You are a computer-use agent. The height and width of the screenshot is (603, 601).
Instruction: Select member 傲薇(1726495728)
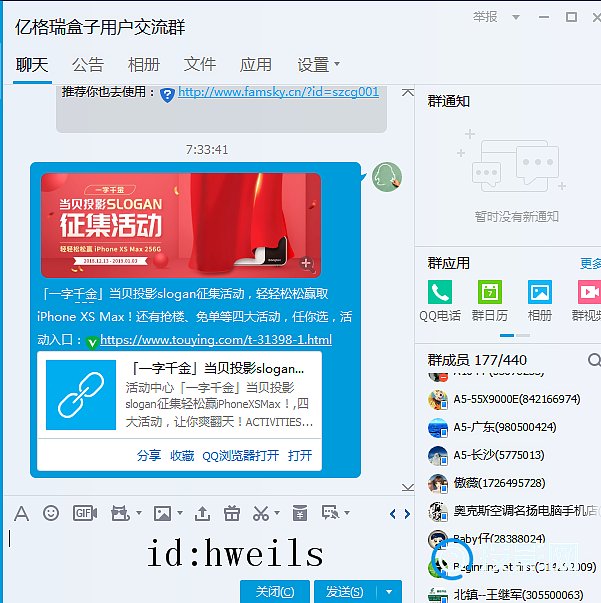pyautogui.click(x=514, y=483)
